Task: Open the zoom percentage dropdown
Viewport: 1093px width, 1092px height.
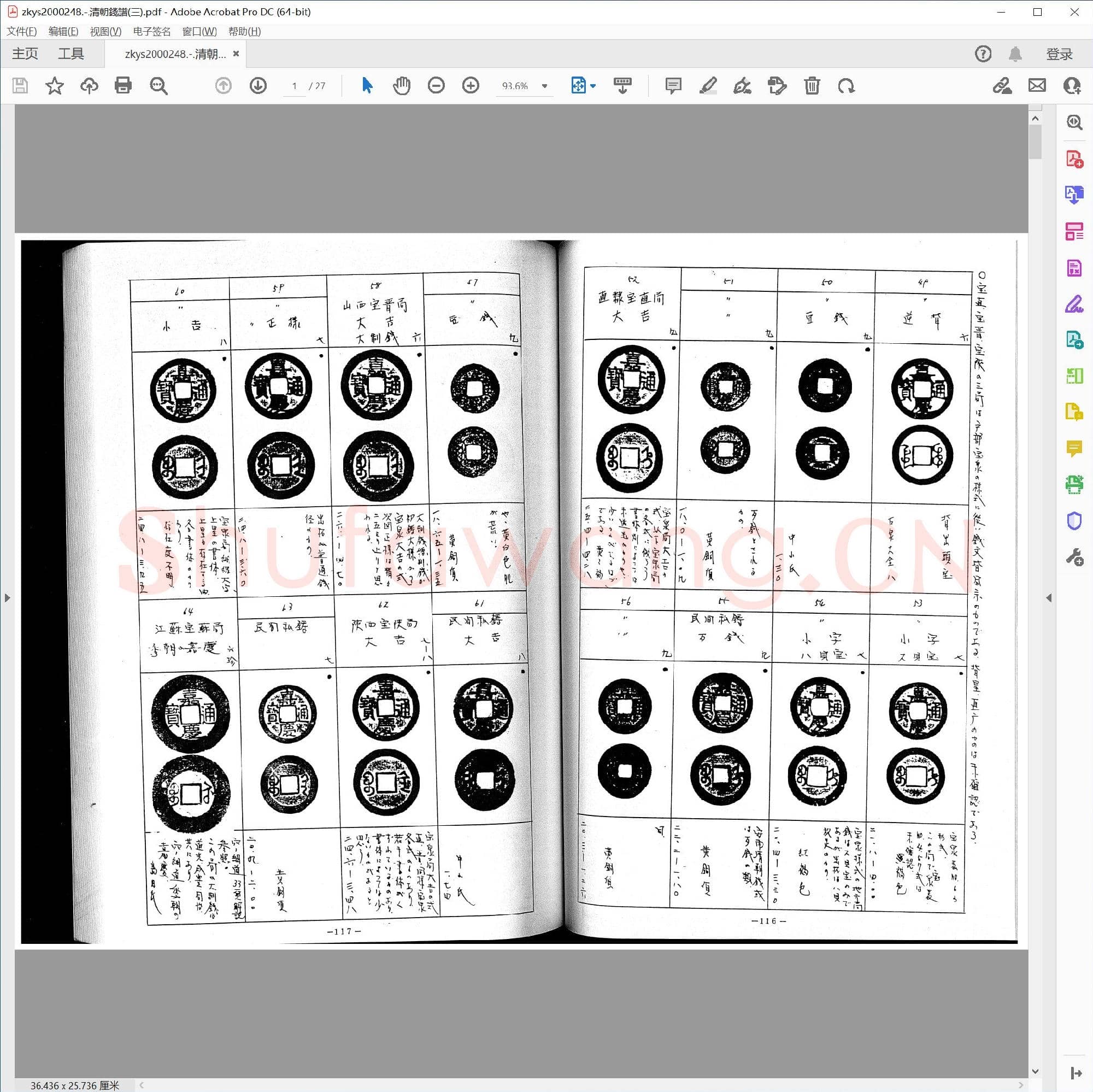Action: click(544, 86)
